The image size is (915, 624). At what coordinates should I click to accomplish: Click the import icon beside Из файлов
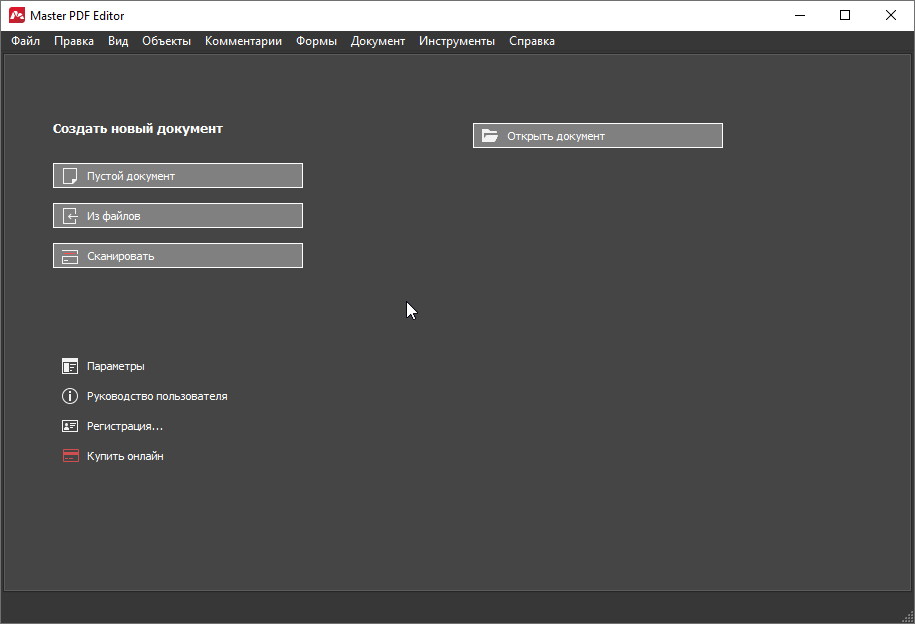click(x=70, y=216)
